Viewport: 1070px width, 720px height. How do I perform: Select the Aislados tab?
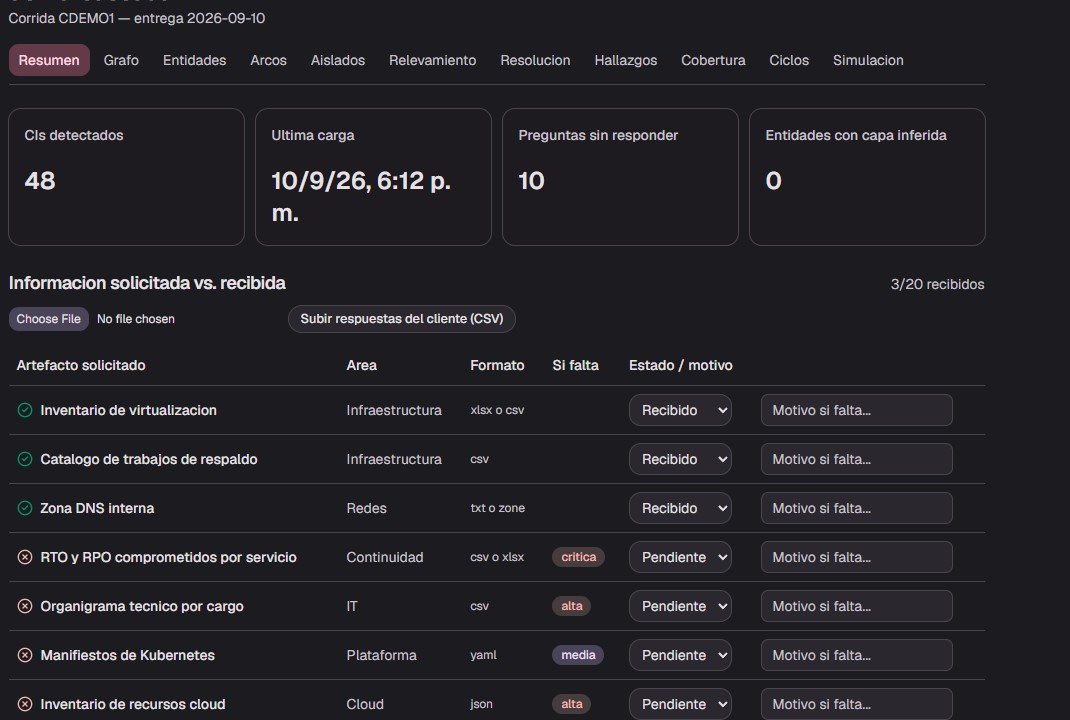point(338,60)
